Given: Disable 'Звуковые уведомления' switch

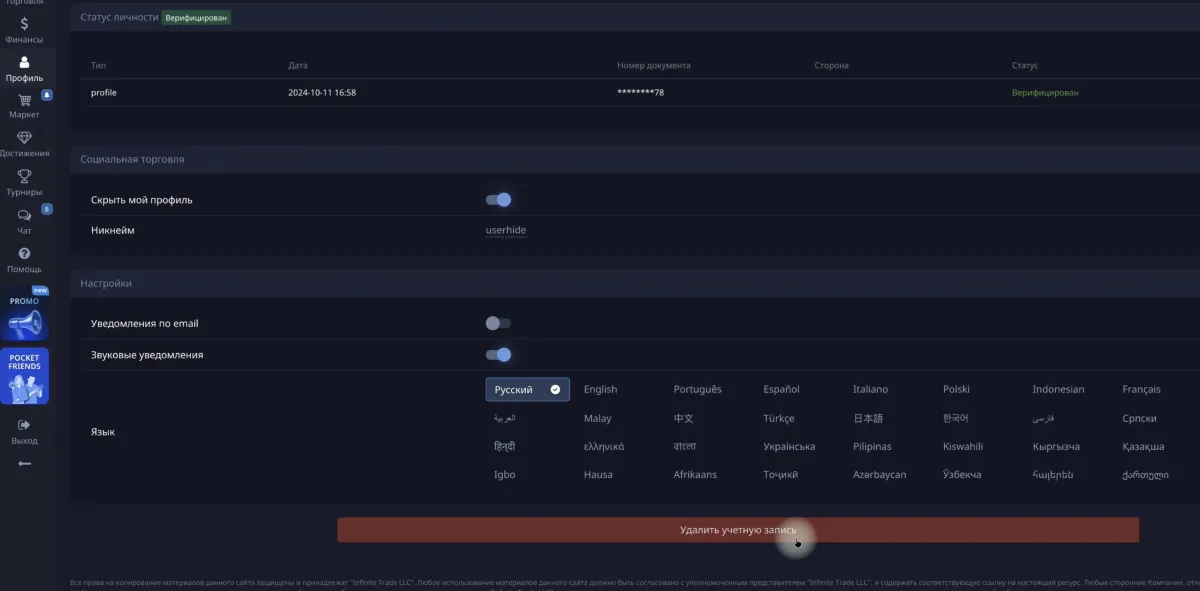Looking at the screenshot, I should [498, 354].
